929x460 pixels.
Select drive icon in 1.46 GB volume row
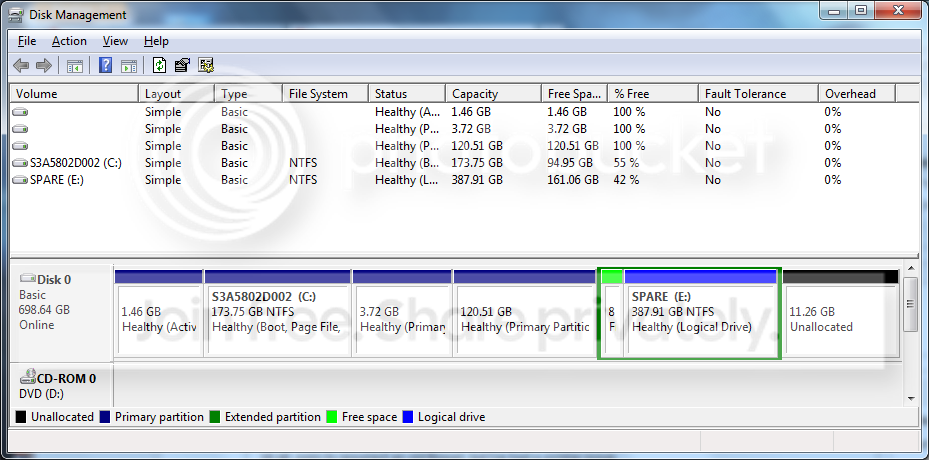click(20, 111)
